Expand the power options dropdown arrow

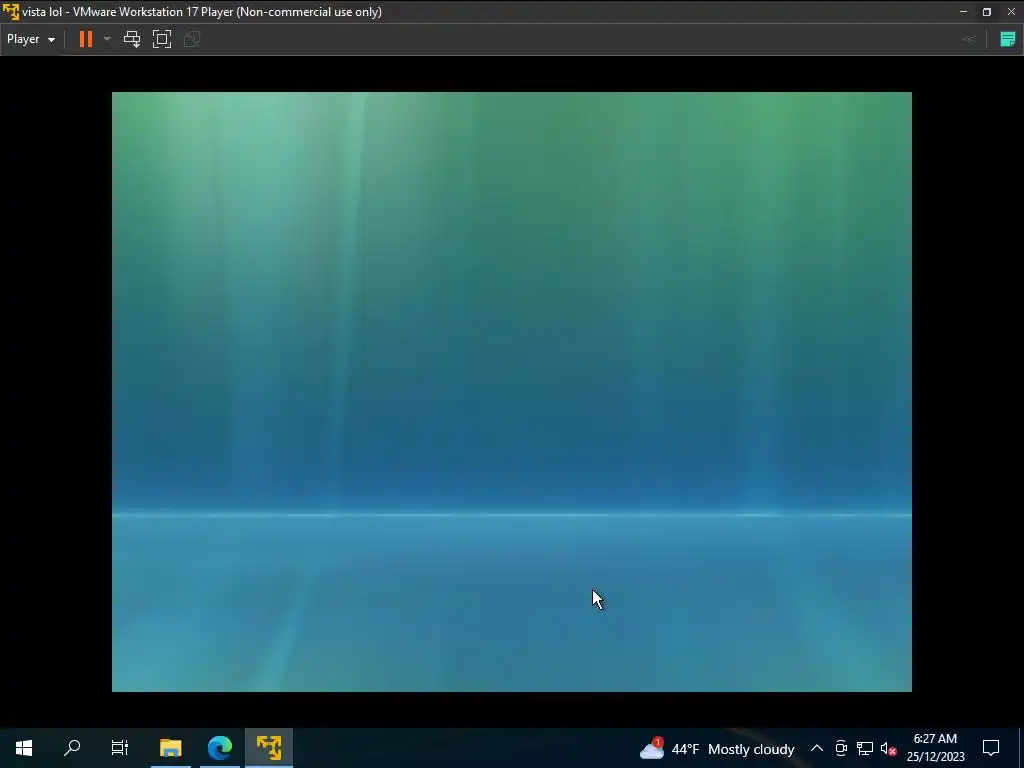(107, 39)
